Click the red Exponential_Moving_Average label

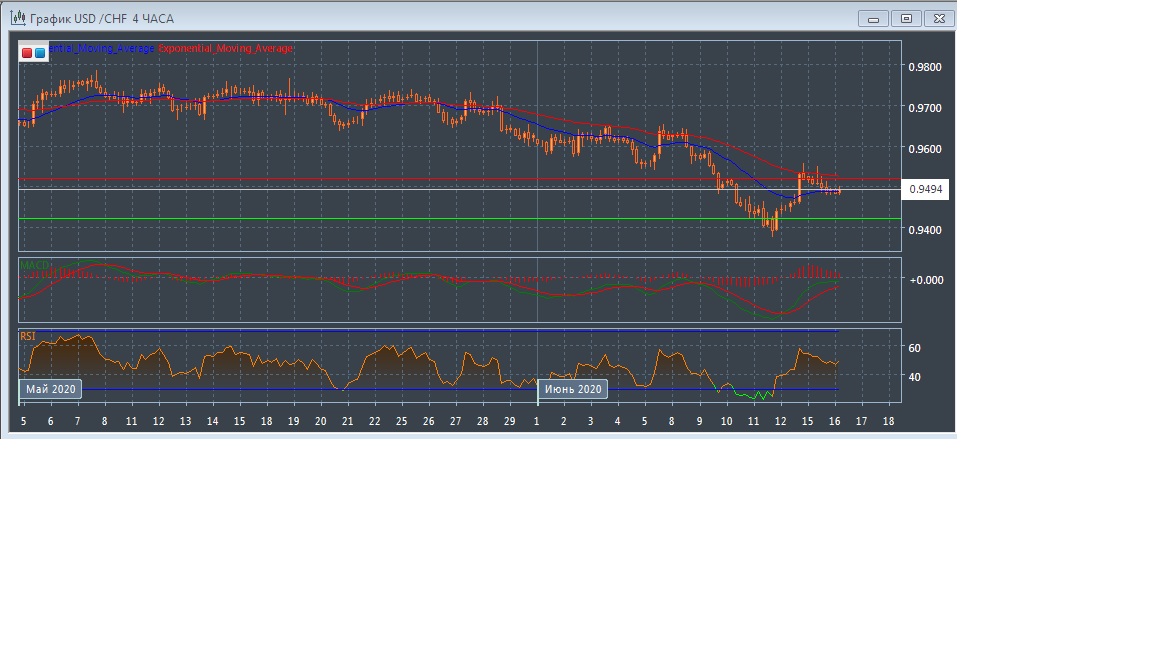(x=226, y=48)
